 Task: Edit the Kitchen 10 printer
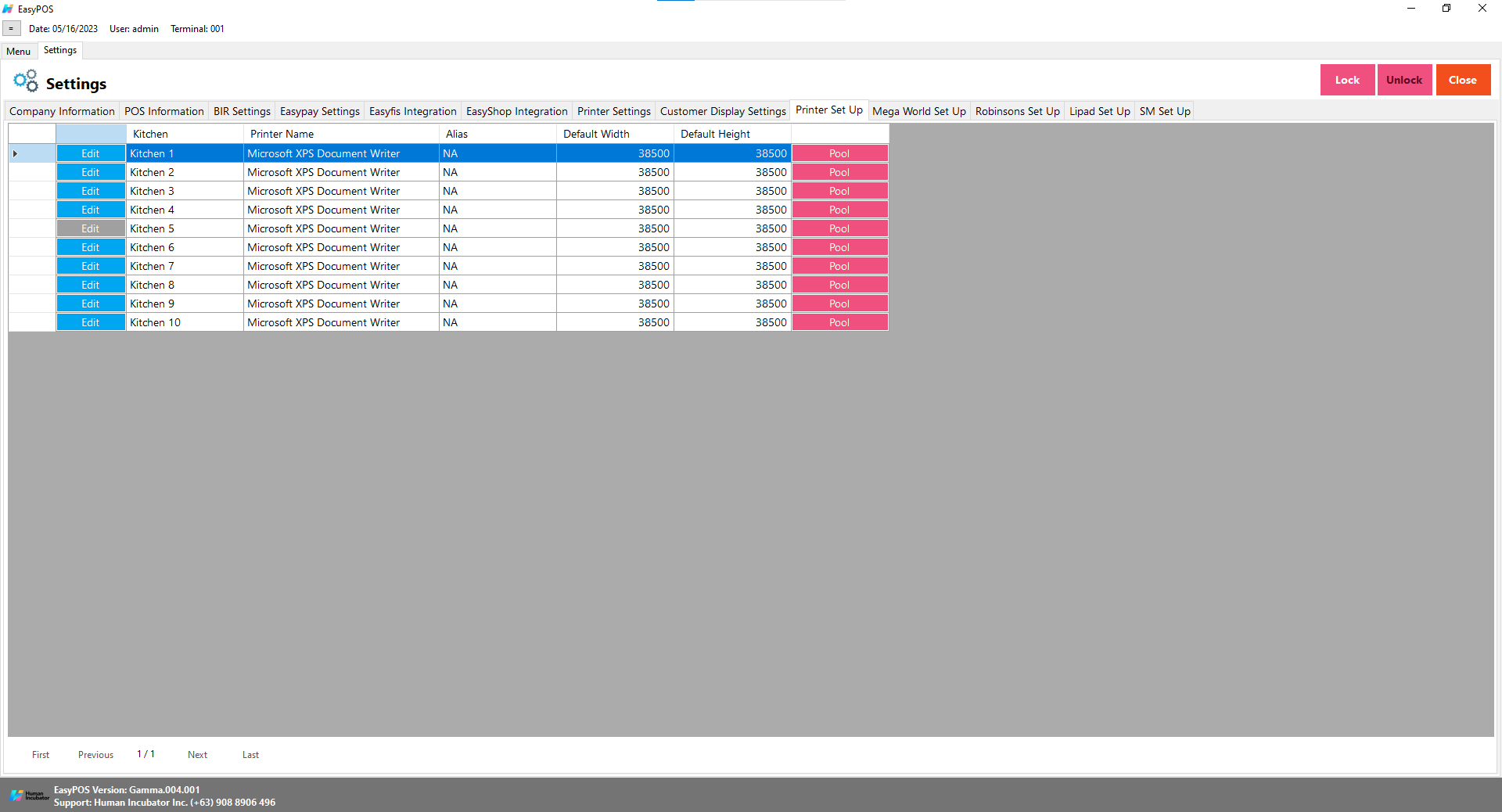click(91, 322)
